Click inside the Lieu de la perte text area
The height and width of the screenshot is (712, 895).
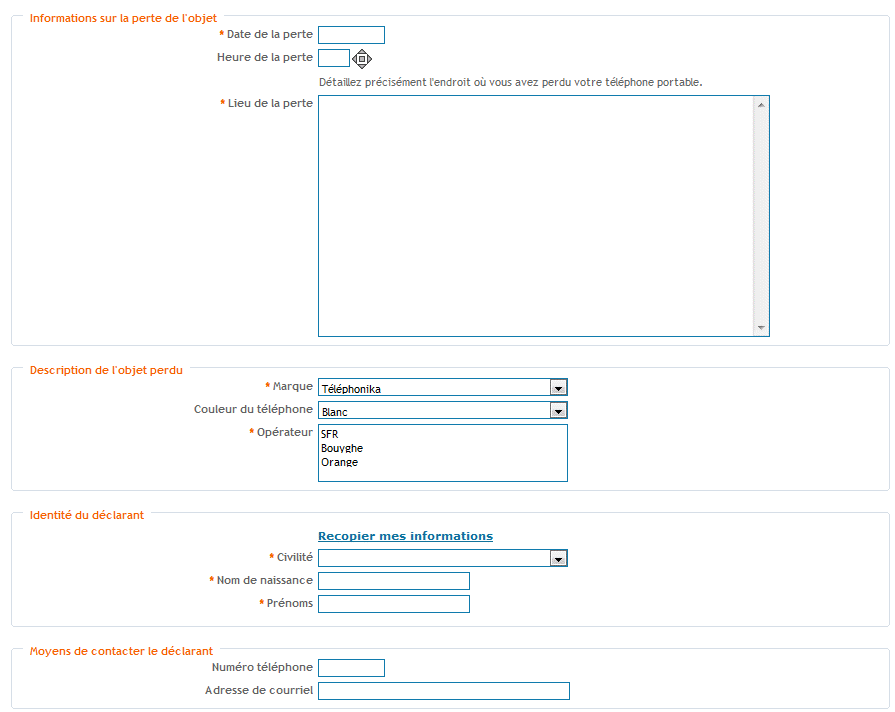click(x=535, y=216)
